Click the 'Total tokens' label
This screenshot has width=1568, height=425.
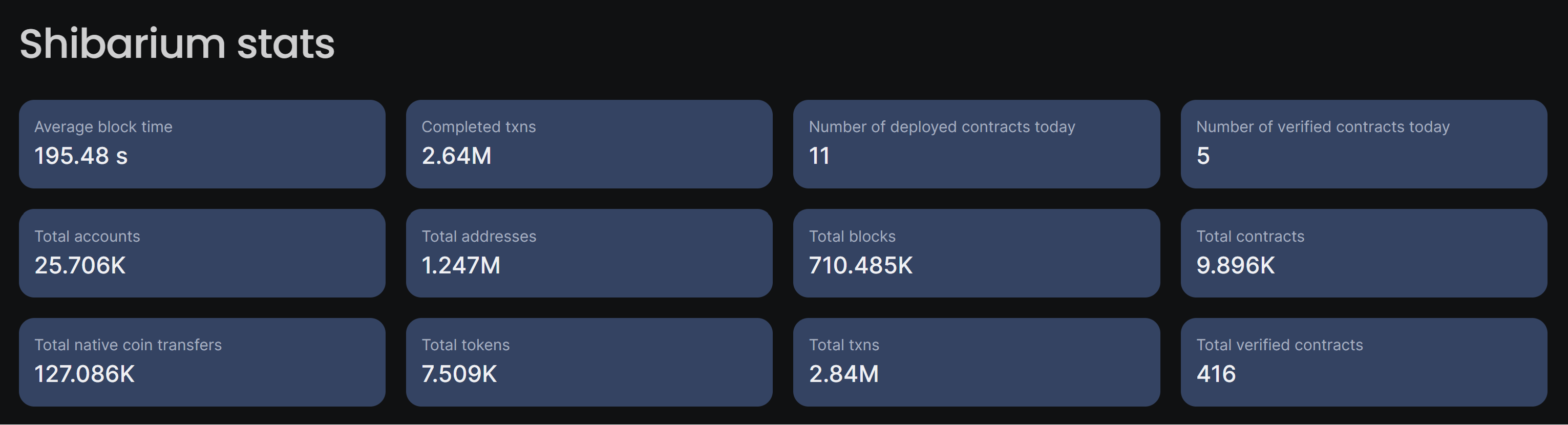pos(465,345)
